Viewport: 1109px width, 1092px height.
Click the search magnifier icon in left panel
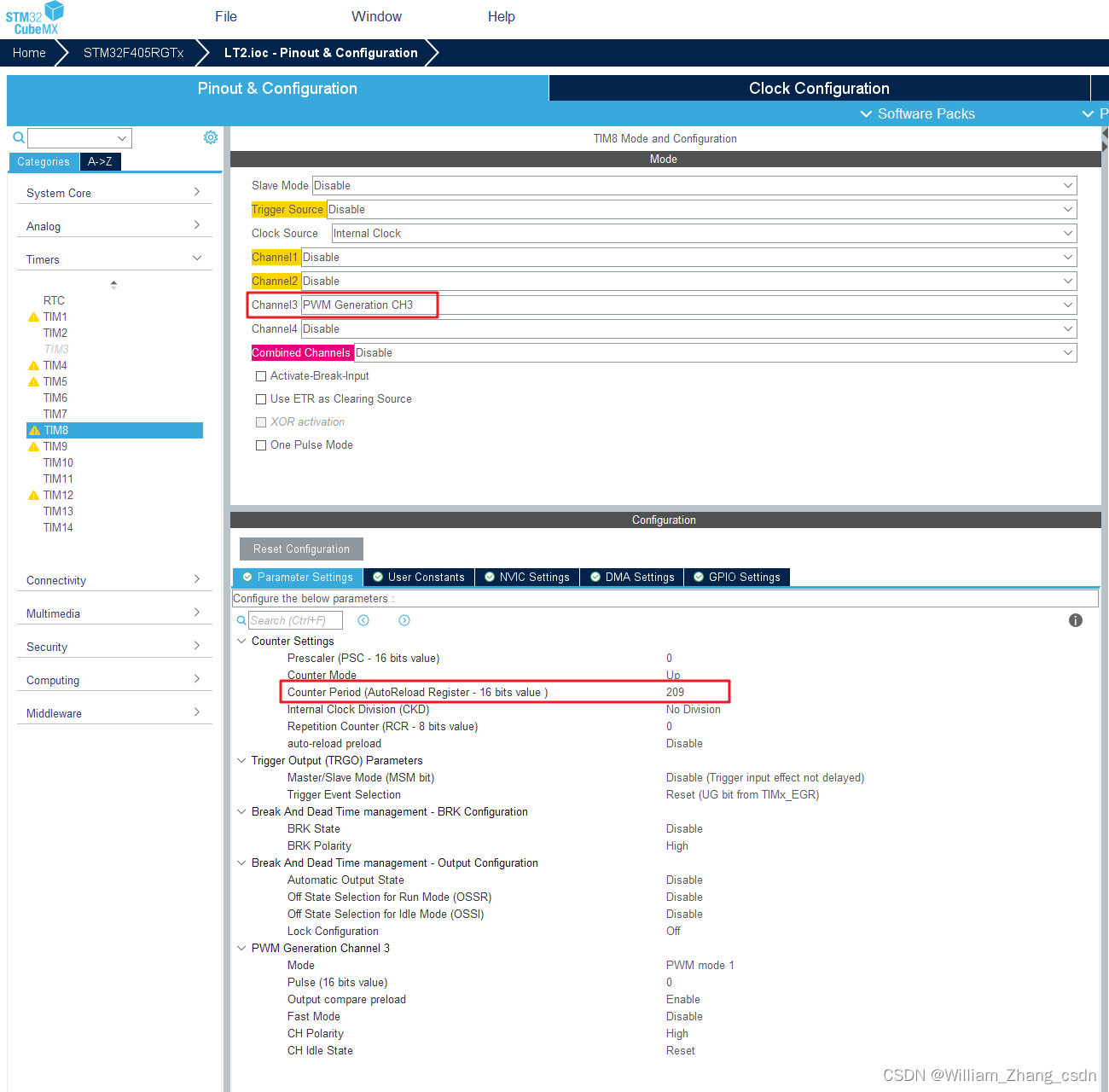[x=19, y=137]
